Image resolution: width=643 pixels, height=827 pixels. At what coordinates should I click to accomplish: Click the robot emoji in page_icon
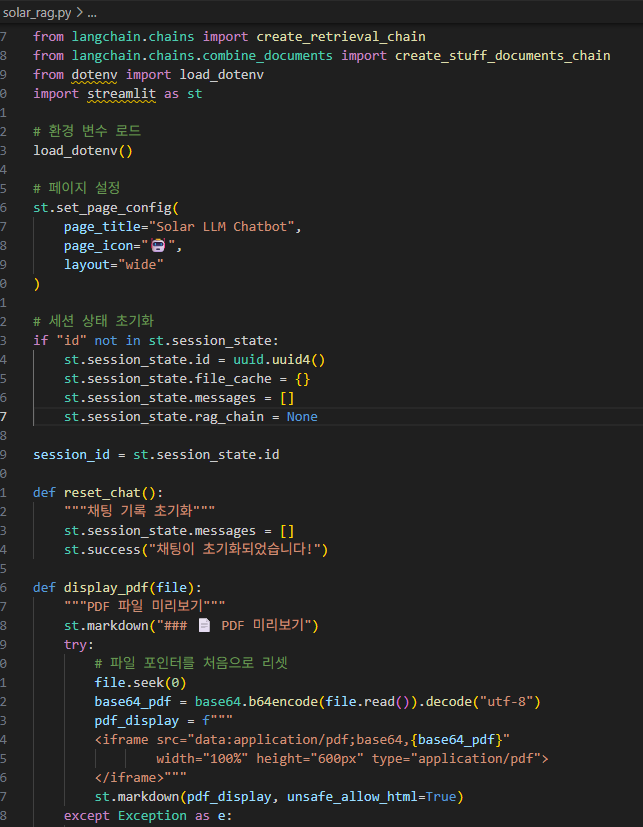(x=158, y=245)
